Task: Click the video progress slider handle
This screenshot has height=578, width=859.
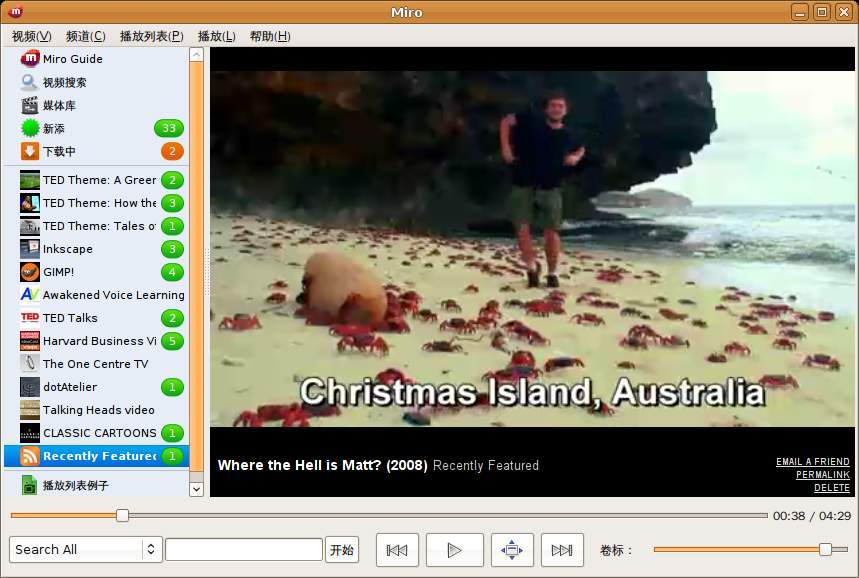Action: point(123,516)
